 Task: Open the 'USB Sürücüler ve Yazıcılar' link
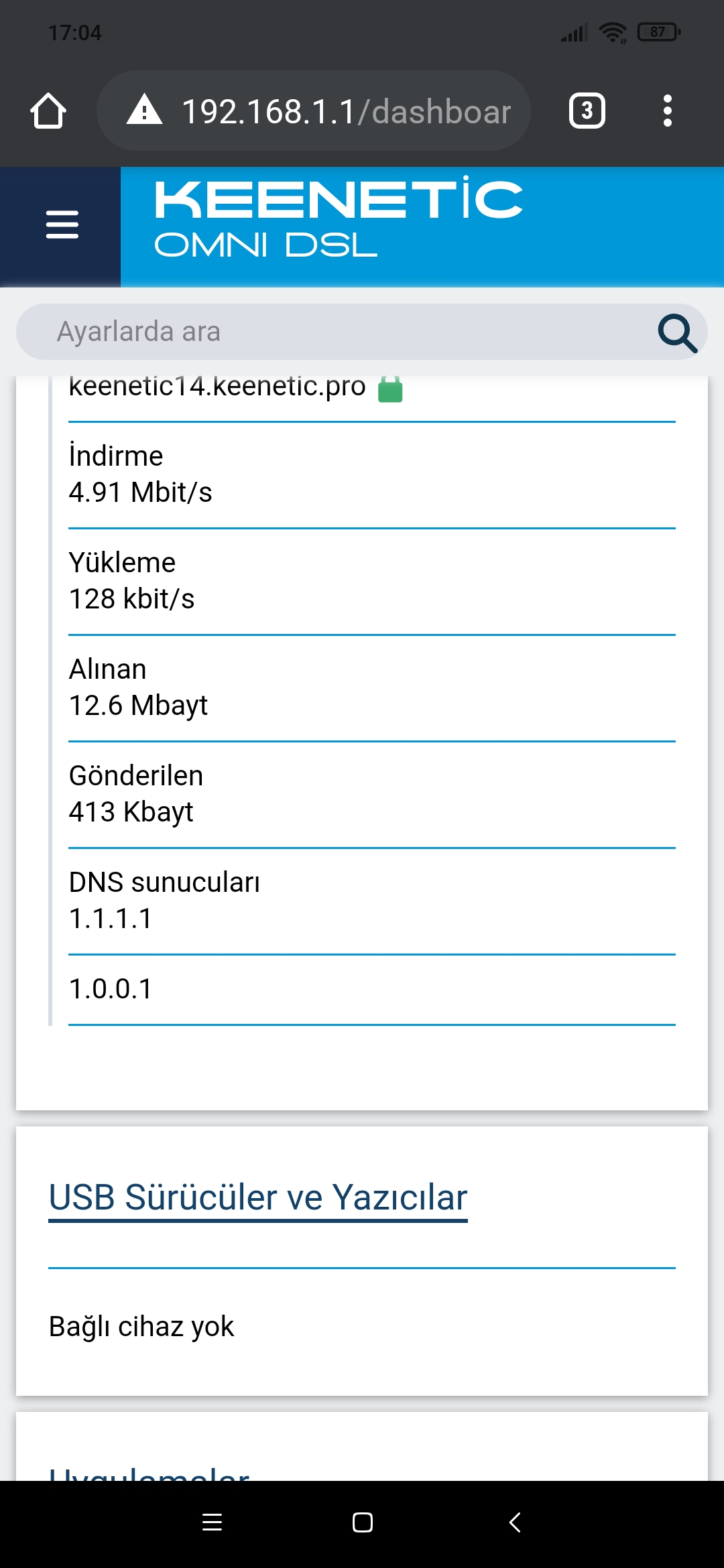(x=258, y=1197)
